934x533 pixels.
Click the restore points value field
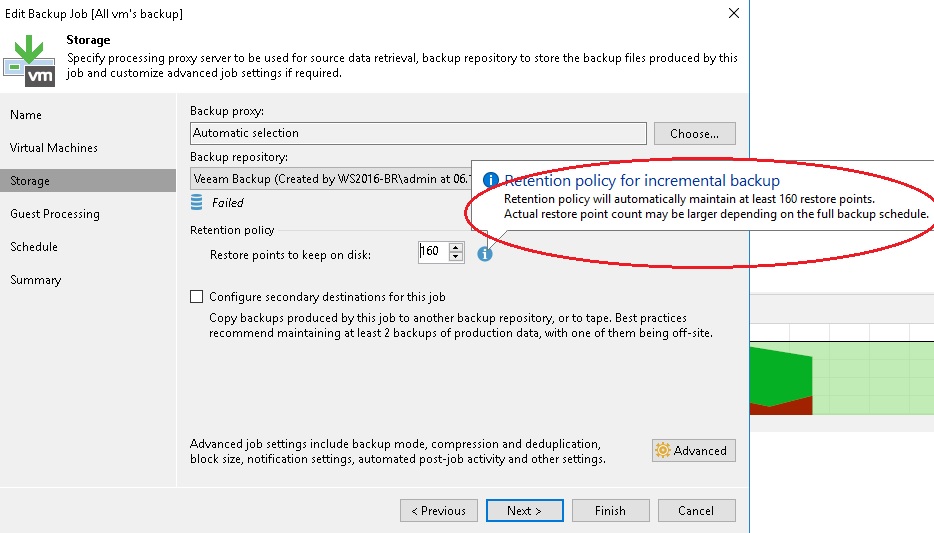[434, 252]
